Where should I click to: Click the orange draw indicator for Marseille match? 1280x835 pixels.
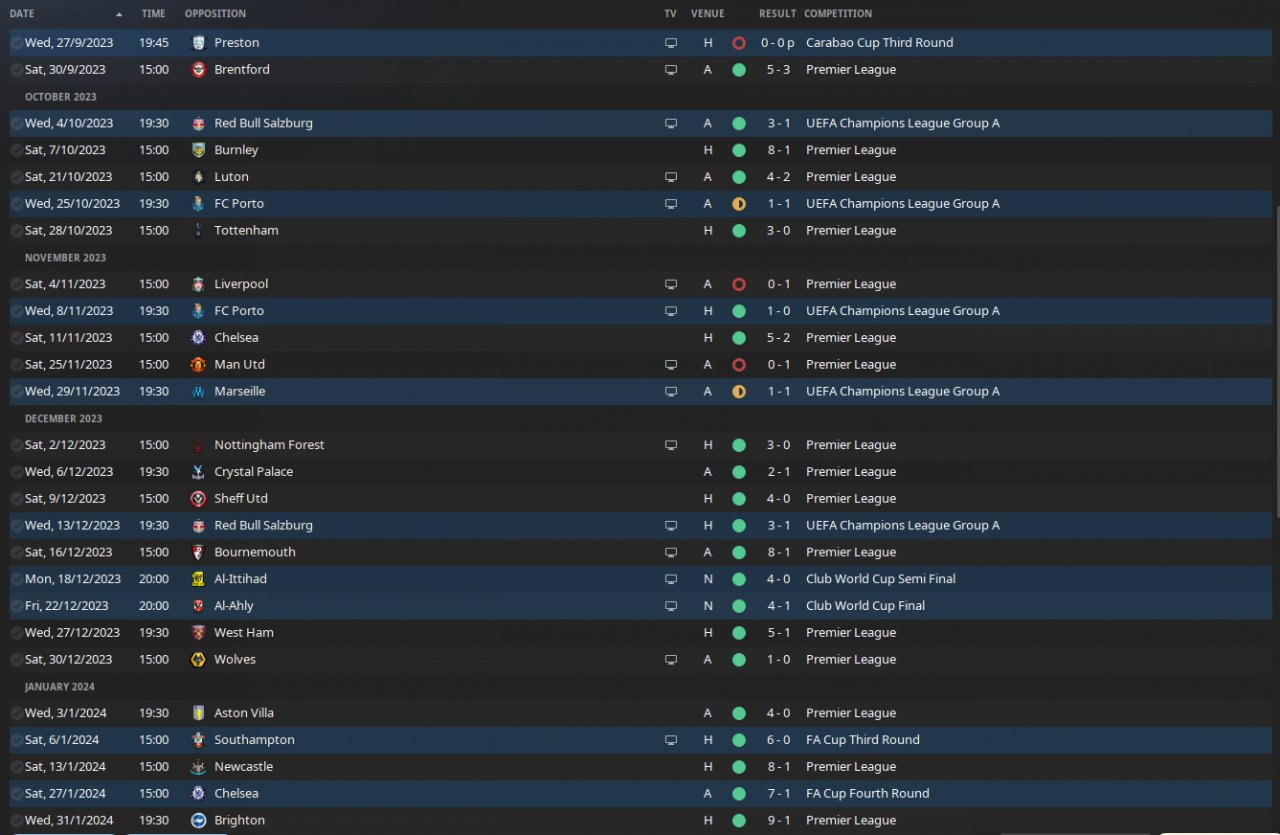click(739, 392)
